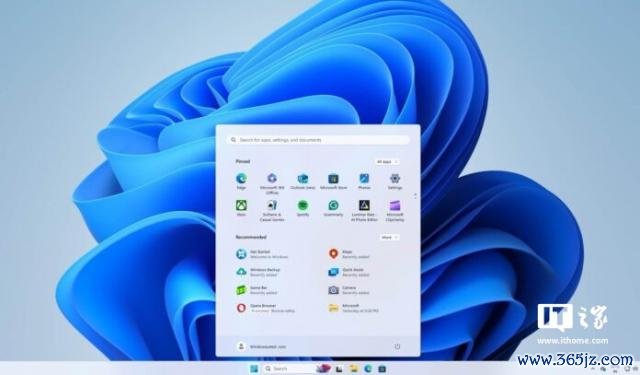This screenshot has width=640, height=375.
Task: Expand the All apps list
Action: click(387, 162)
